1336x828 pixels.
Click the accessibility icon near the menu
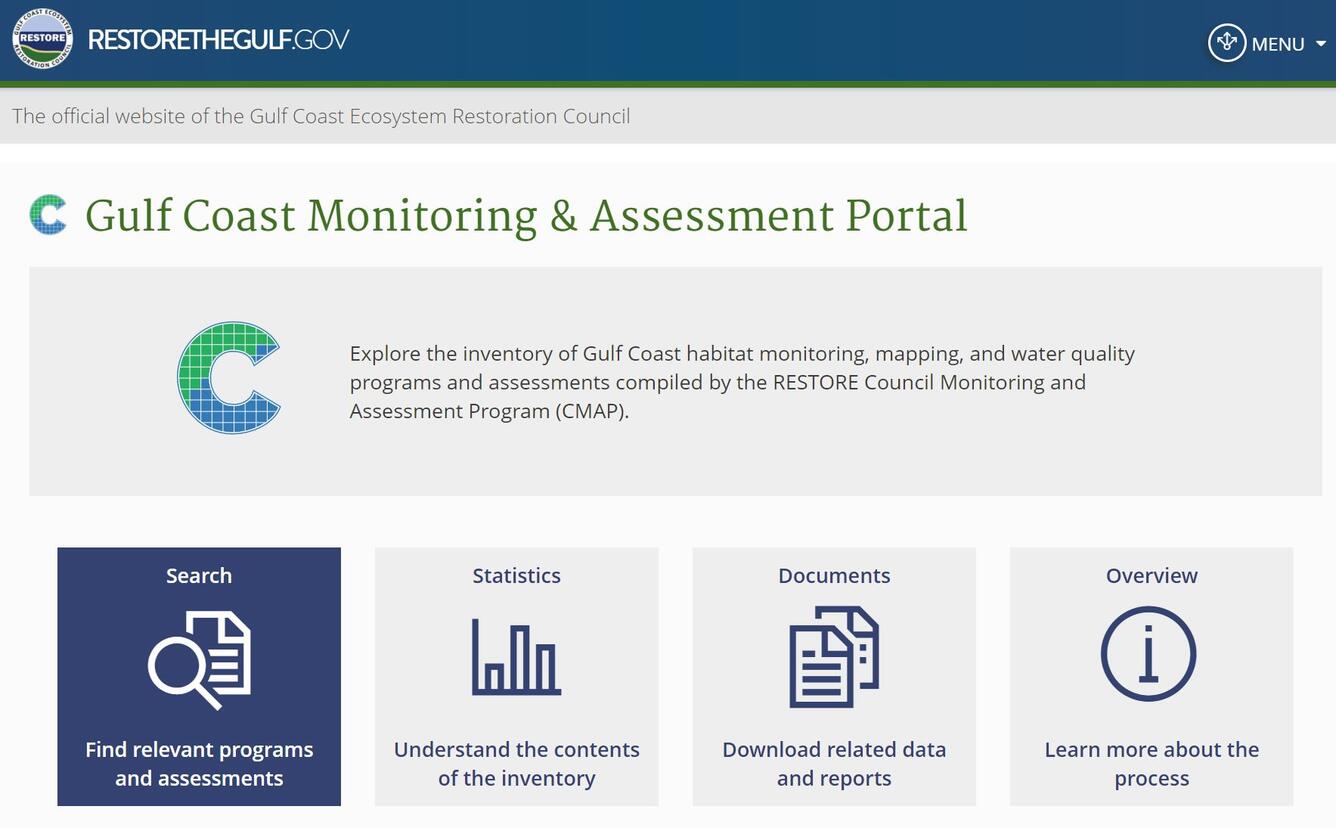[1228, 43]
